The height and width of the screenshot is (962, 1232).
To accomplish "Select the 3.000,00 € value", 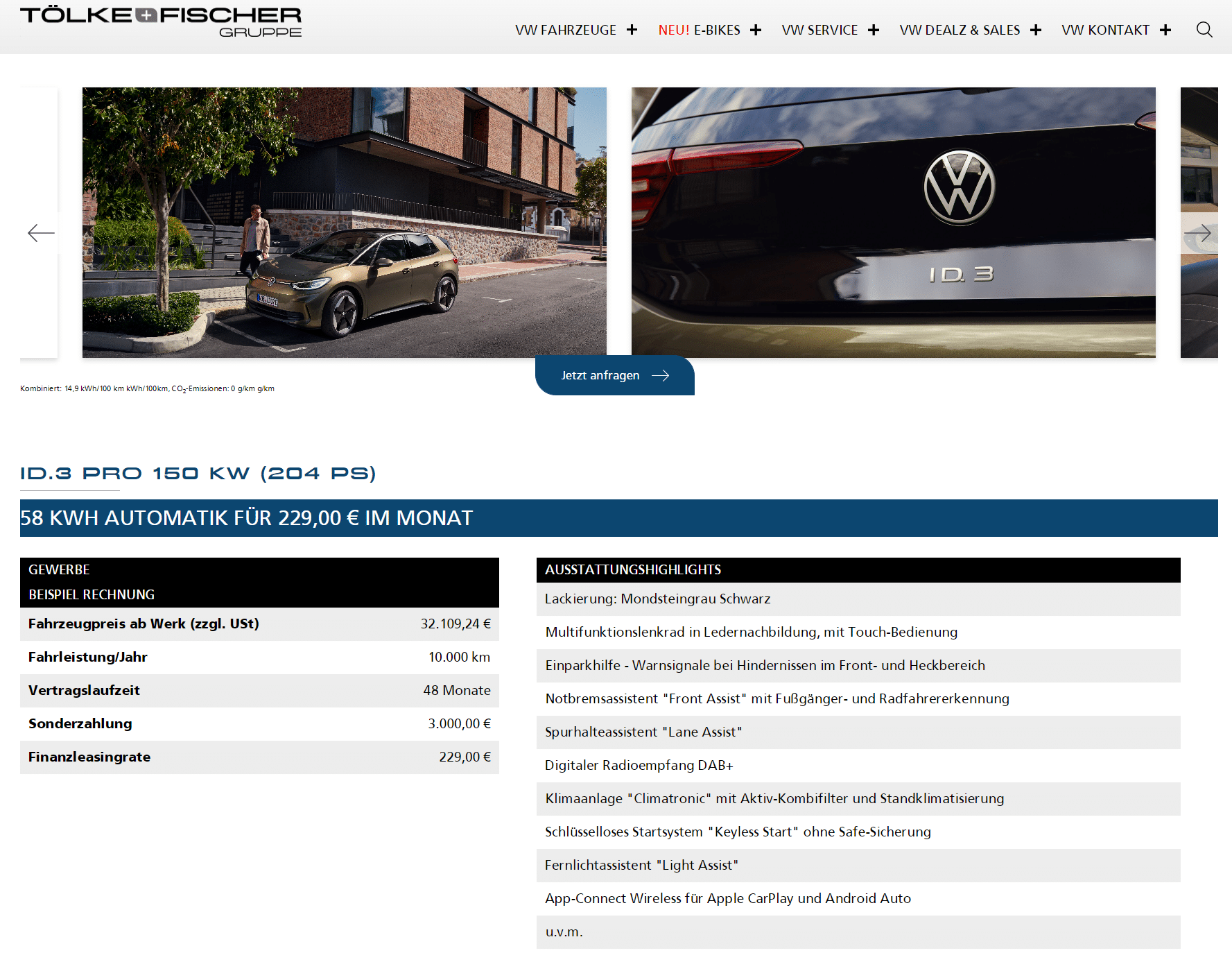I will [459, 723].
